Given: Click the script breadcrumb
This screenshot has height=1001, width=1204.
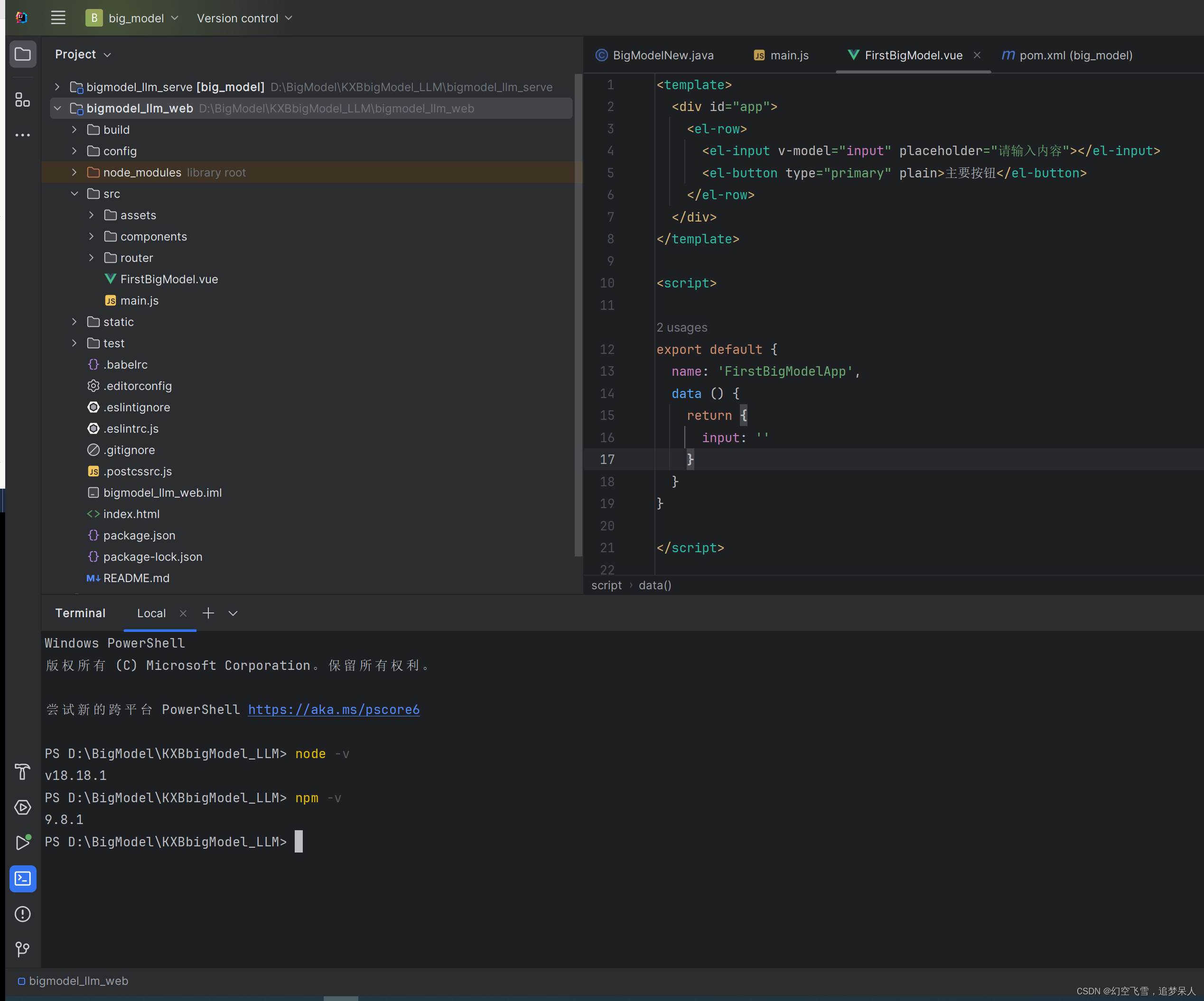Looking at the screenshot, I should point(606,585).
